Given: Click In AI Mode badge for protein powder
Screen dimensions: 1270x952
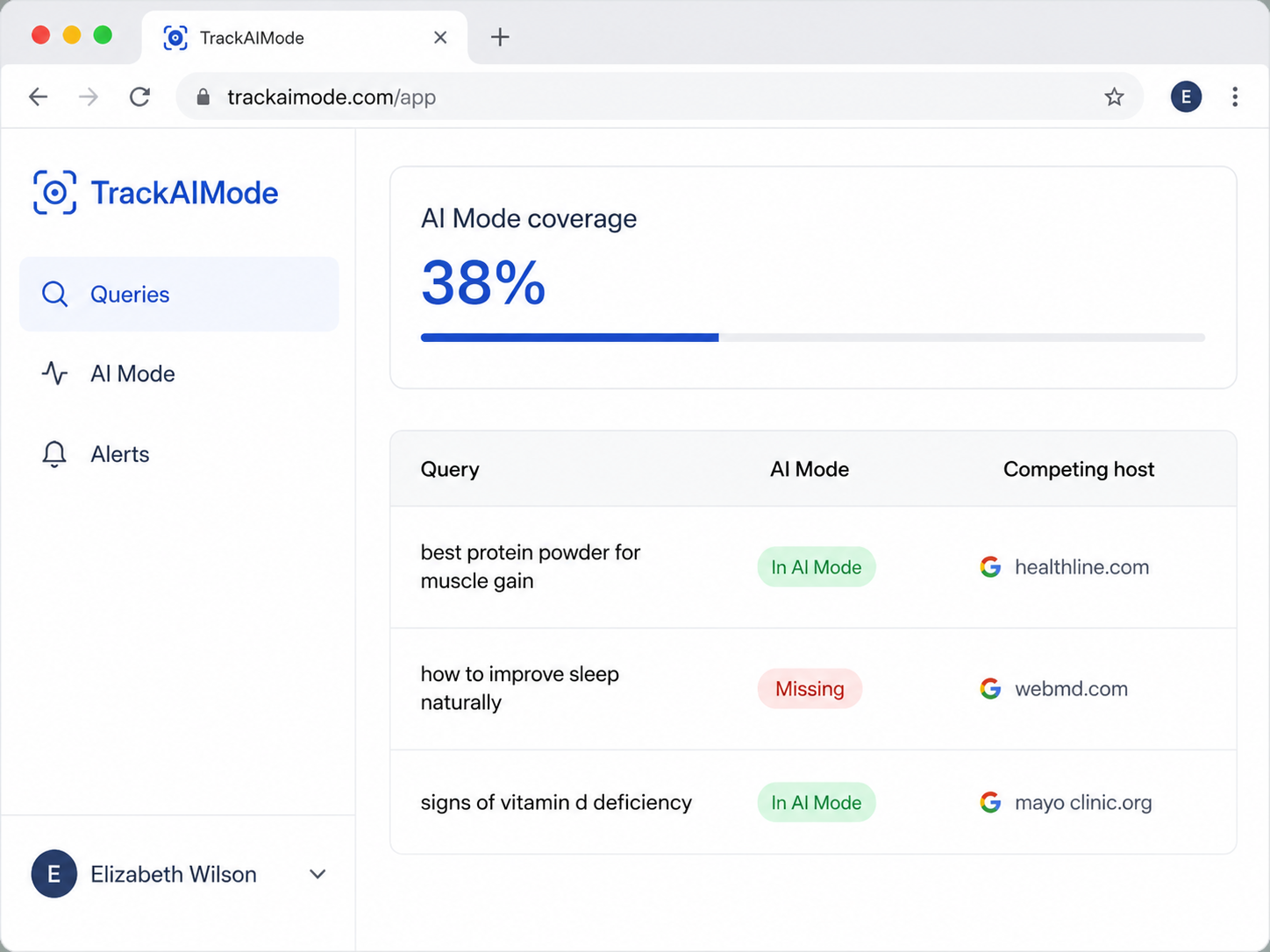Looking at the screenshot, I should 817,567.
